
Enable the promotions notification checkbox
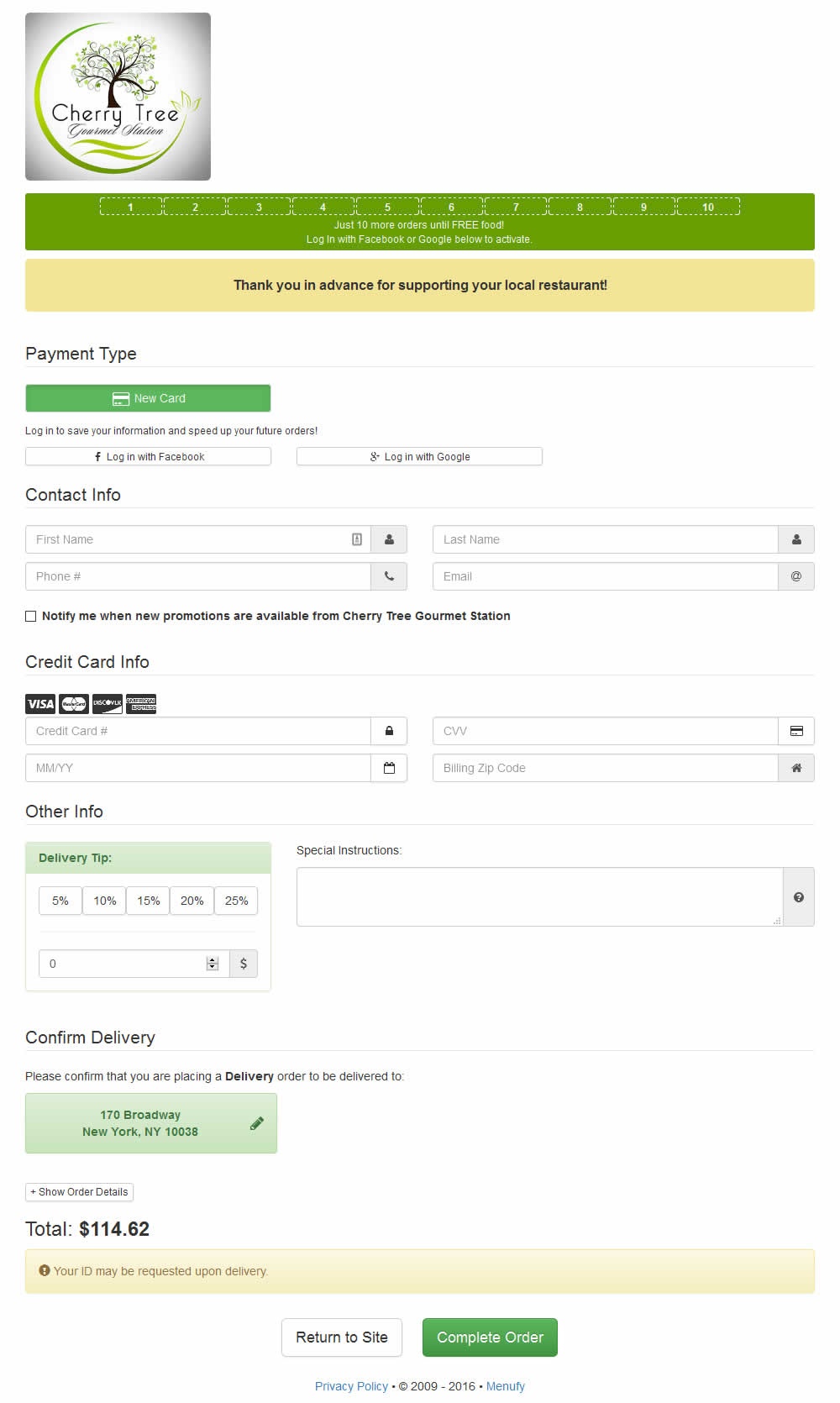tap(31, 616)
